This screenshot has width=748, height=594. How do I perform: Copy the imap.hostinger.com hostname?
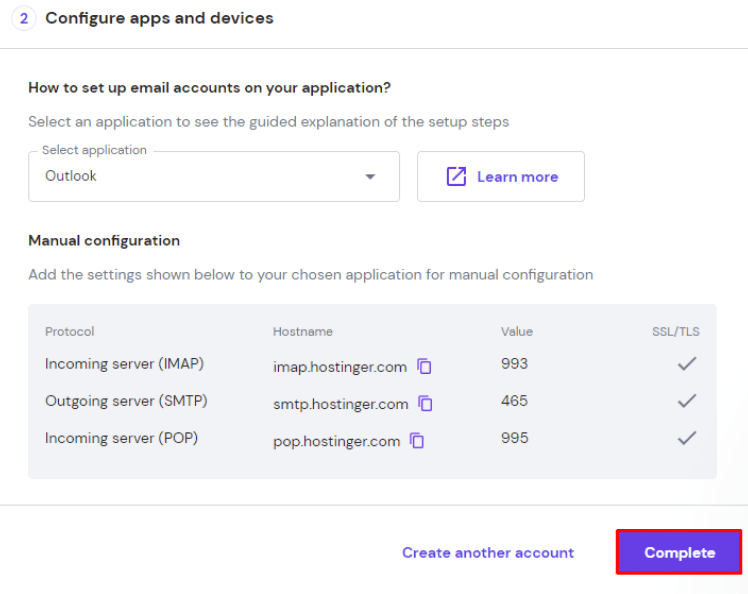(425, 367)
